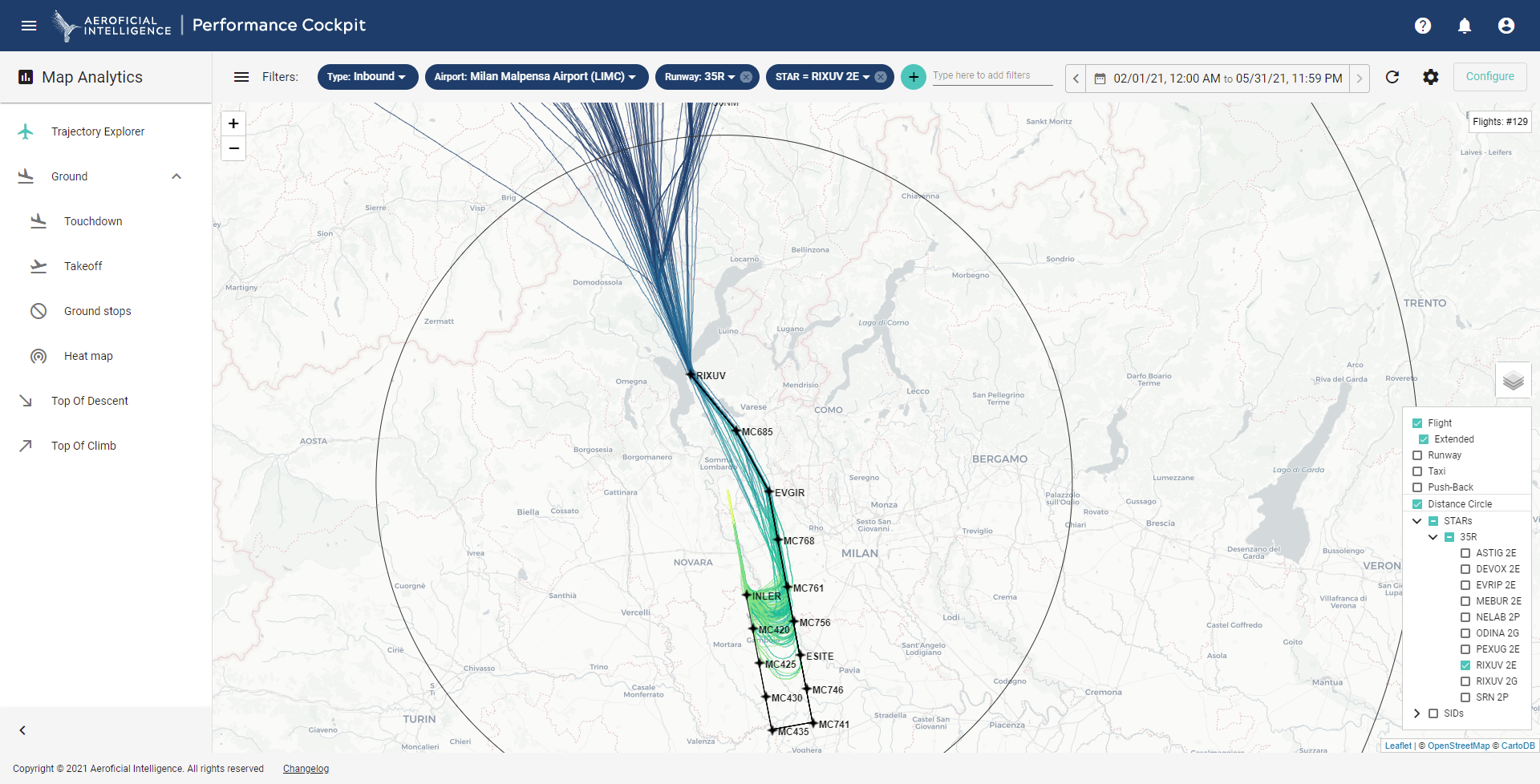The width and height of the screenshot is (1540, 784).
Task: Open the calendar date picker icon
Action: (1100, 79)
